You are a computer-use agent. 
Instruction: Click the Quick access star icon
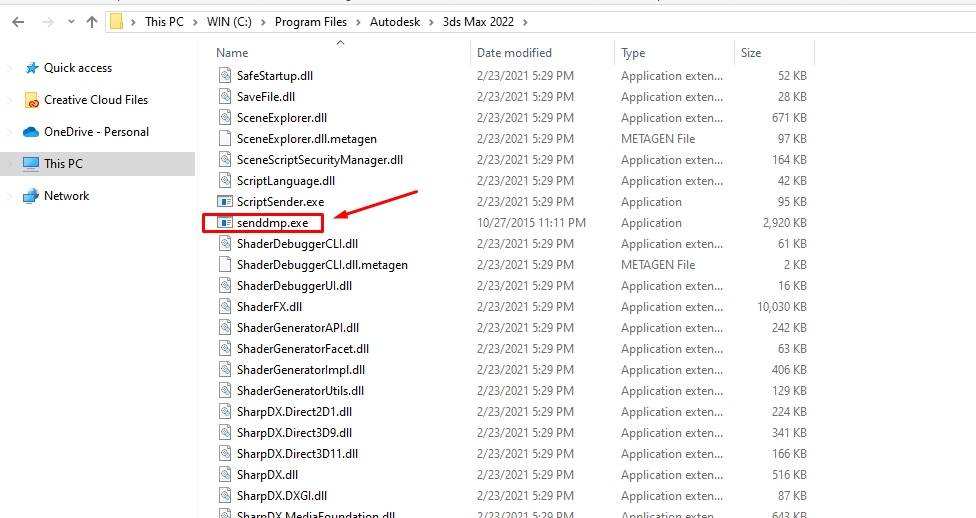31,68
